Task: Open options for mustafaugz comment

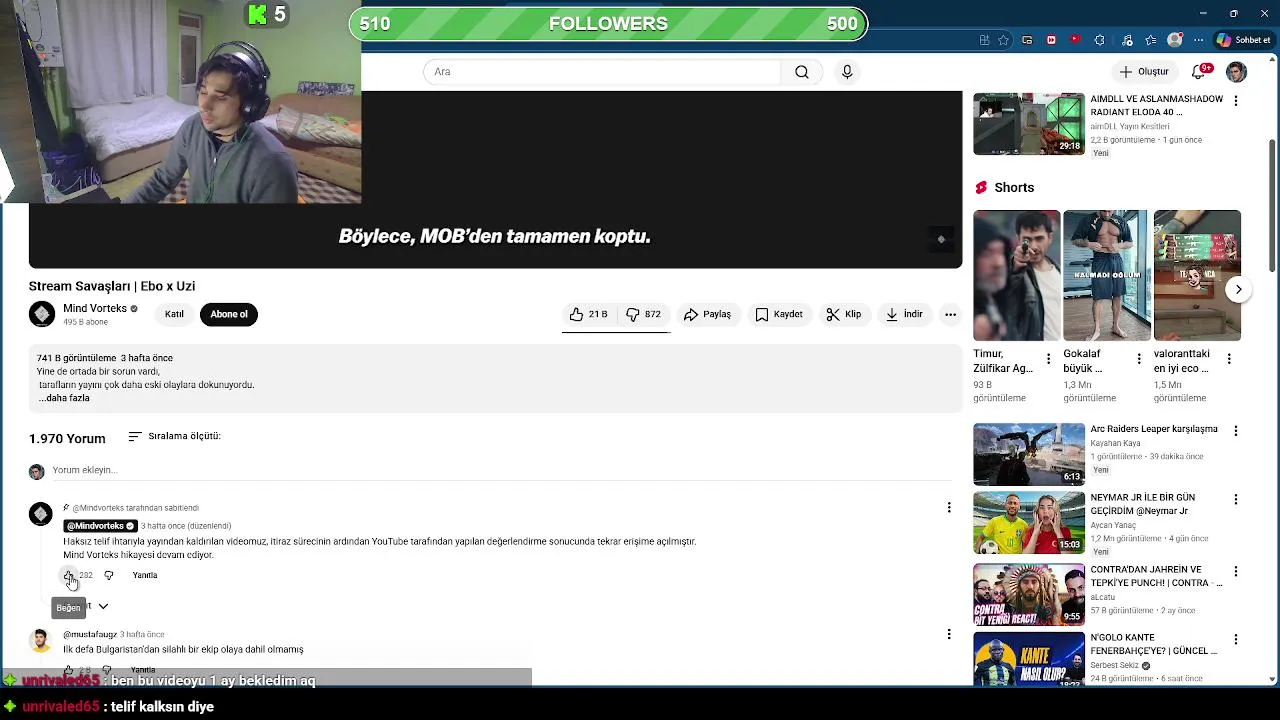Action: (x=949, y=634)
